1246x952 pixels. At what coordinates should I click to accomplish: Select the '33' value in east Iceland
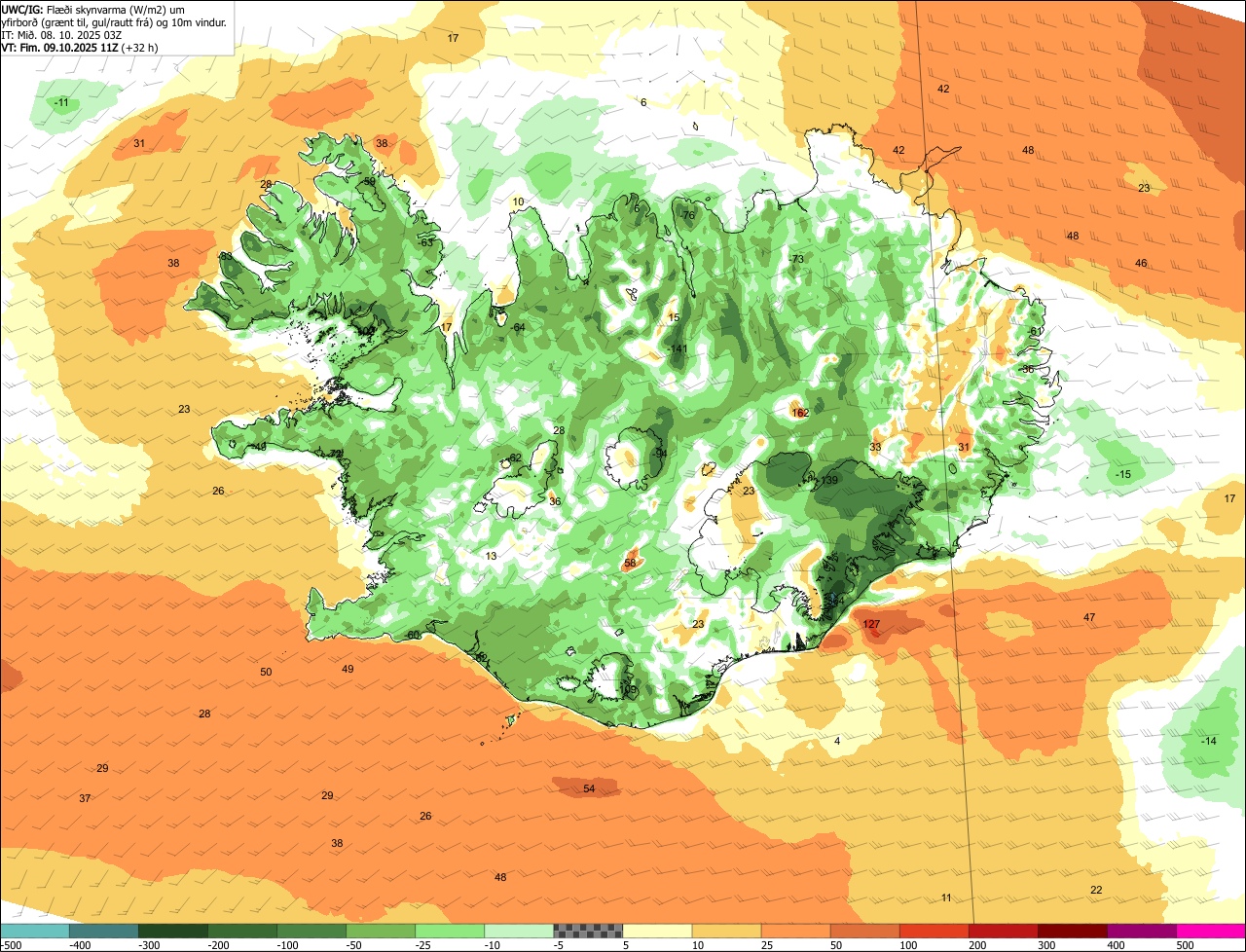[x=875, y=447]
